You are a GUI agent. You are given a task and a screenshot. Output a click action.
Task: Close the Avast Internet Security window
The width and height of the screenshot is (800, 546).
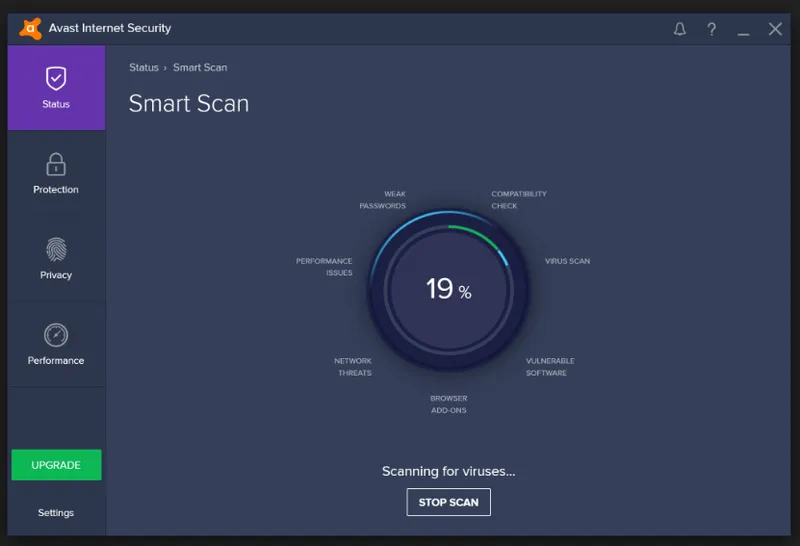(775, 29)
